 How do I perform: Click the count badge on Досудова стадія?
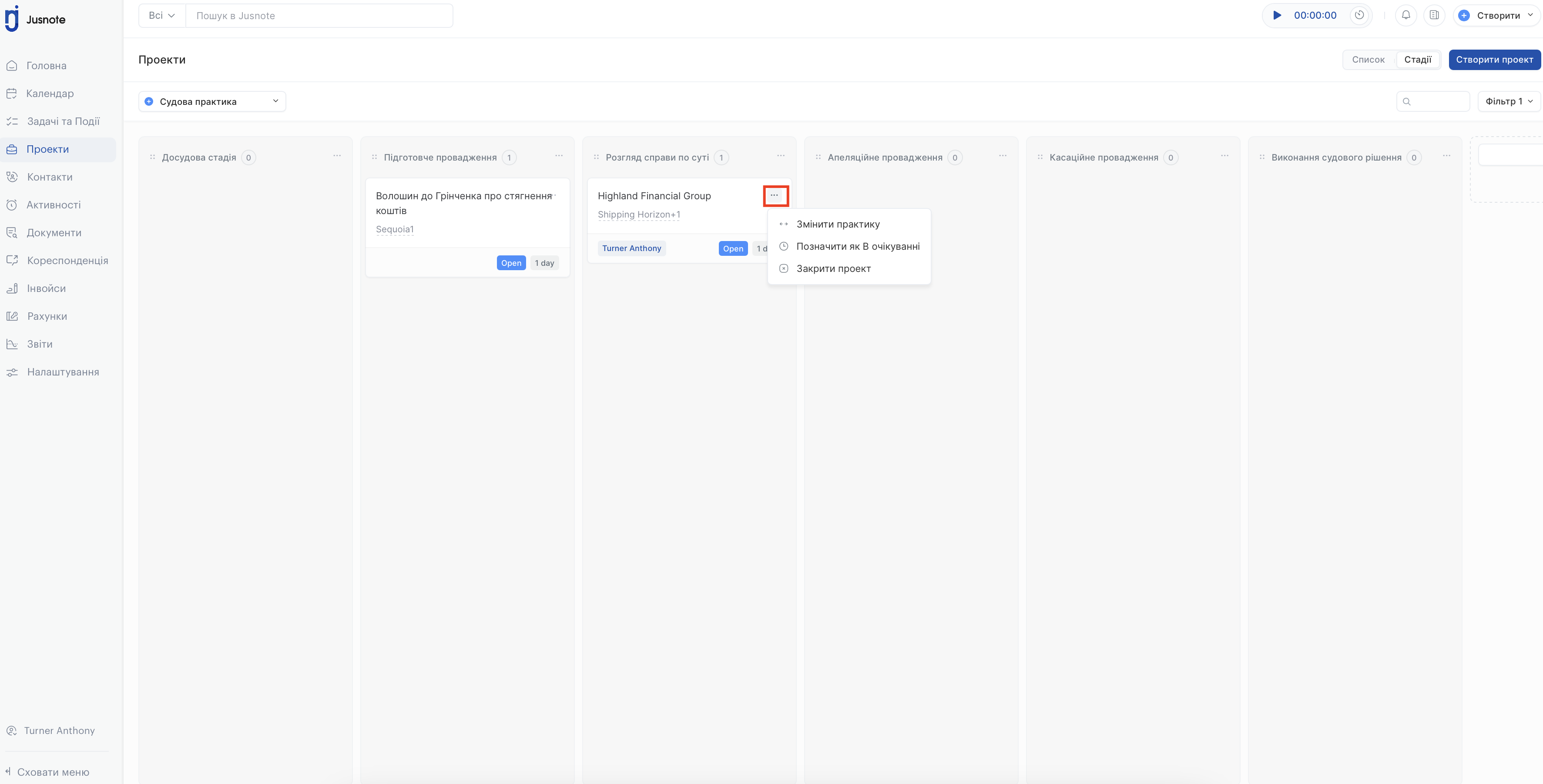point(248,157)
